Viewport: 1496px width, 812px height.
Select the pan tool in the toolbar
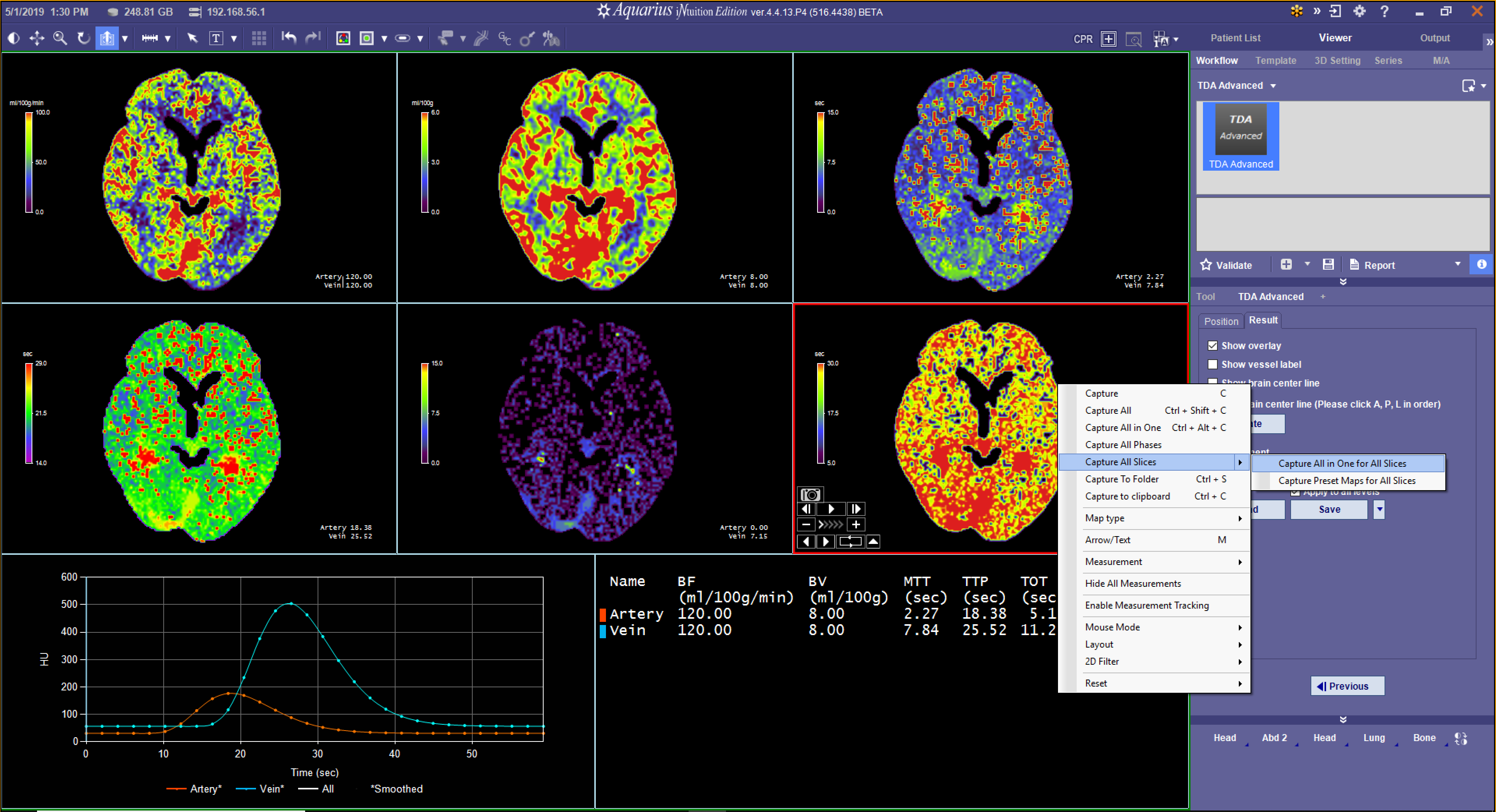click(x=37, y=38)
